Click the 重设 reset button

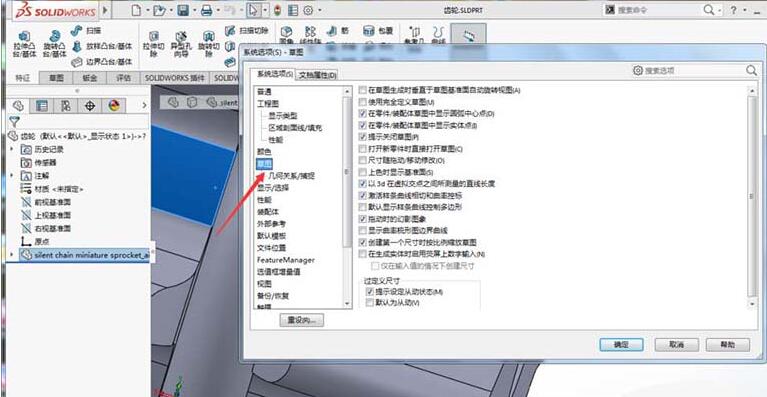click(x=302, y=320)
